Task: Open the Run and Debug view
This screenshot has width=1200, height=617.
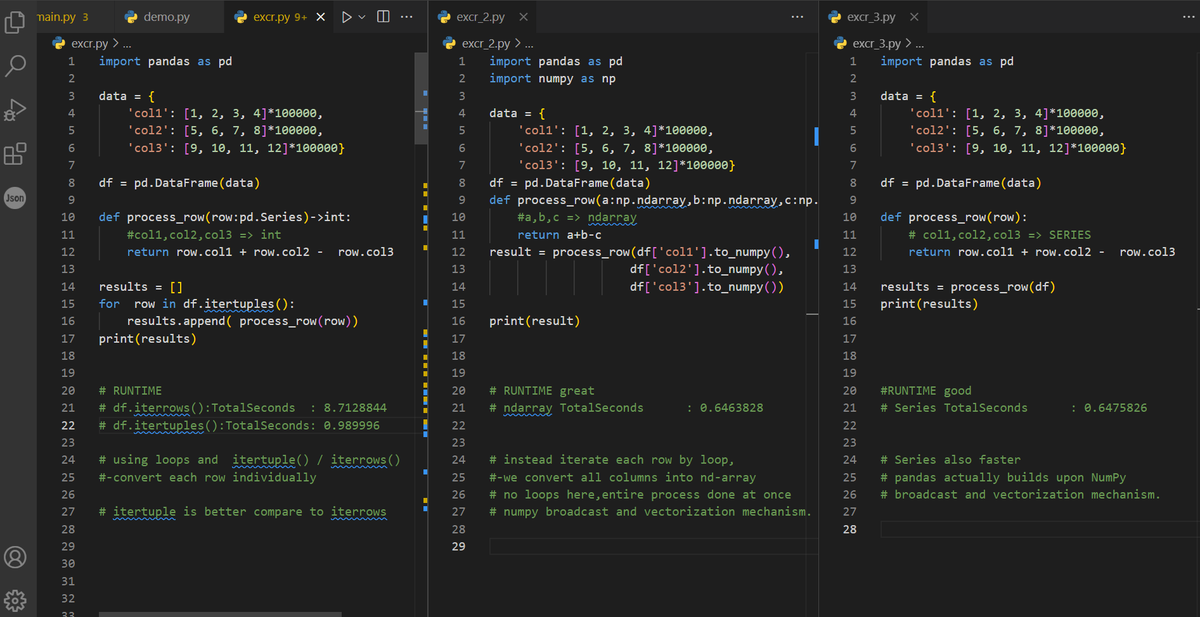Action: (16, 109)
